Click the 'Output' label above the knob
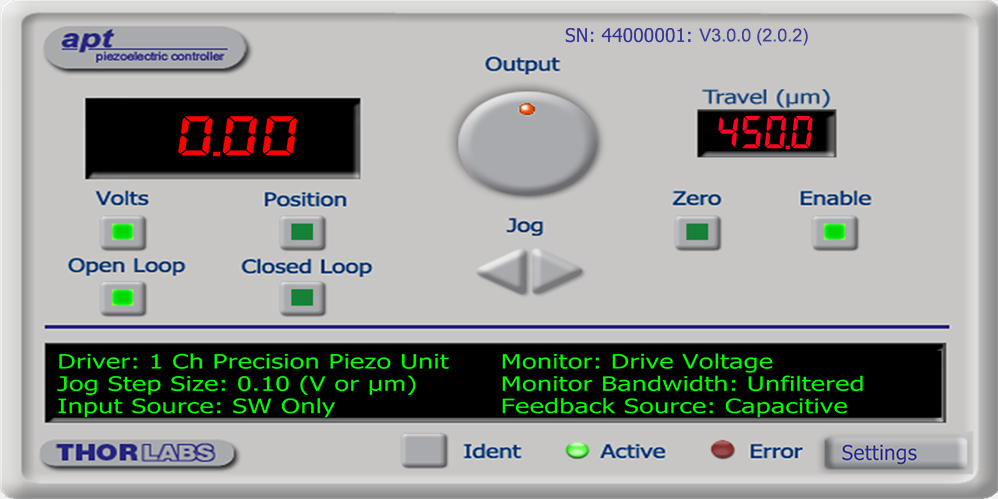This screenshot has width=998, height=499. (x=523, y=64)
